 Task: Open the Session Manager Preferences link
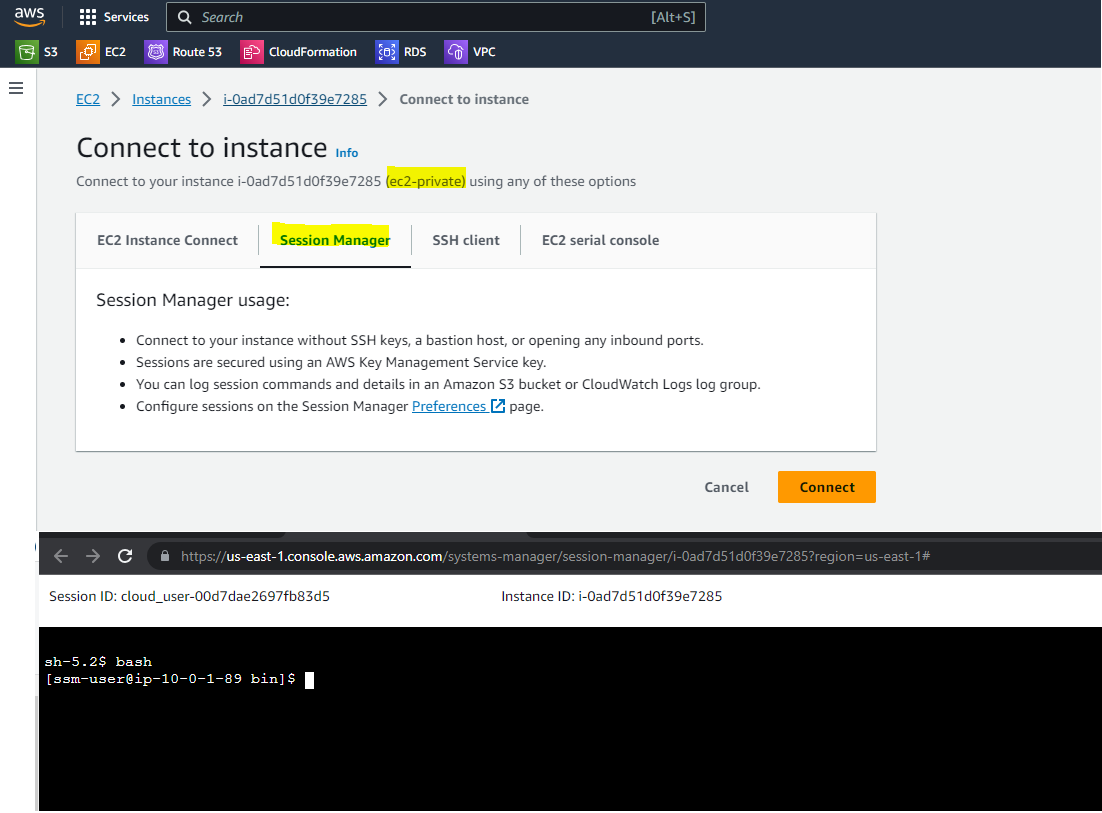point(449,406)
